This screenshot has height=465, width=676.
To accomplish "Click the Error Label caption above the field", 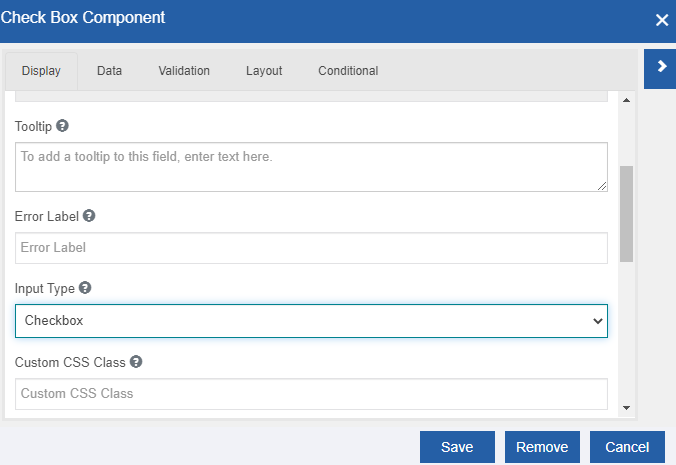I will pyautogui.click(x=47, y=216).
